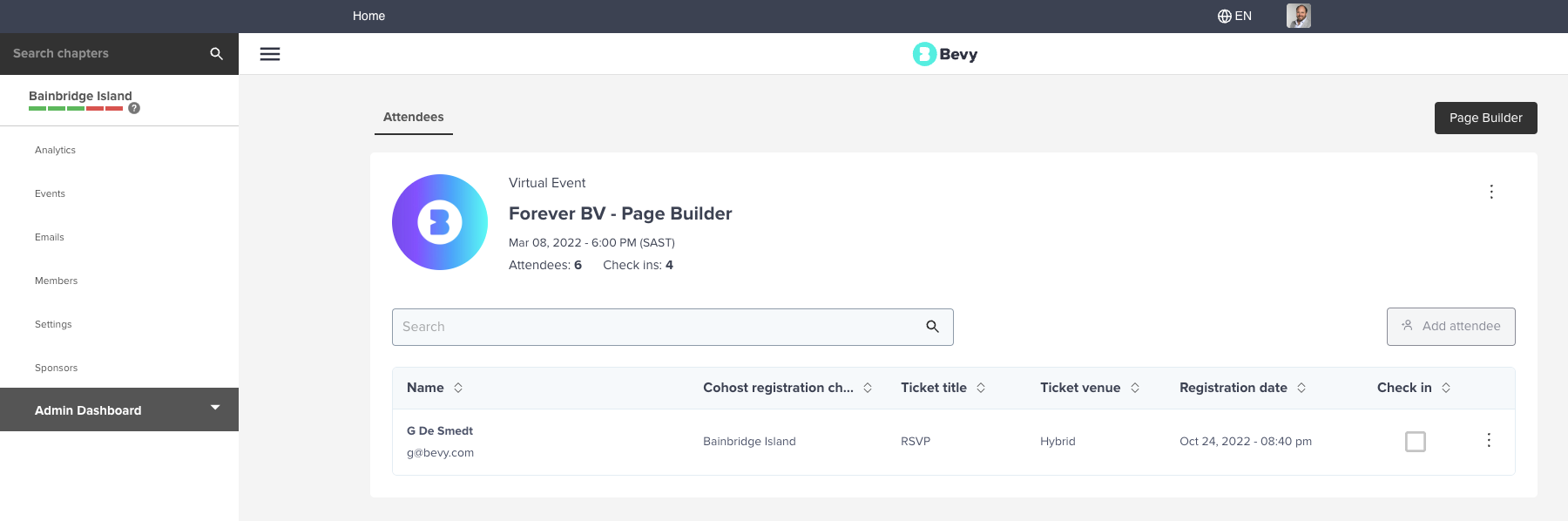The width and height of the screenshot is (1568, 521).
Task: Click the Check ins: 4 count
Action: click(638, 265)
